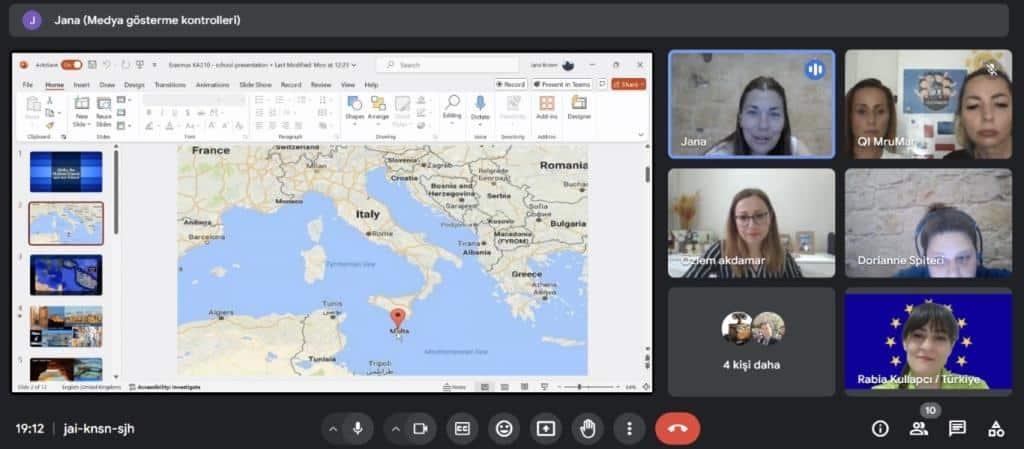Open the Insert tab in PowerPoint
The width and height of the screenshot is (1024, 449).
pos(81,85)
